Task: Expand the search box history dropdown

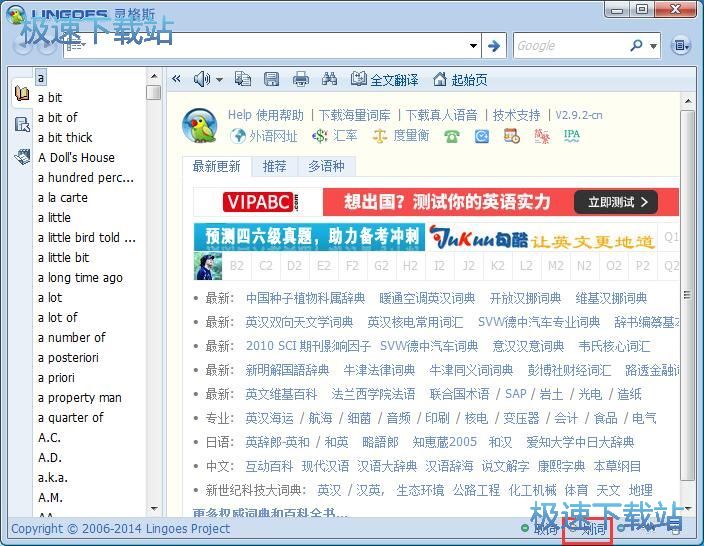Action: pyautogui.click(x=473, y=45)
